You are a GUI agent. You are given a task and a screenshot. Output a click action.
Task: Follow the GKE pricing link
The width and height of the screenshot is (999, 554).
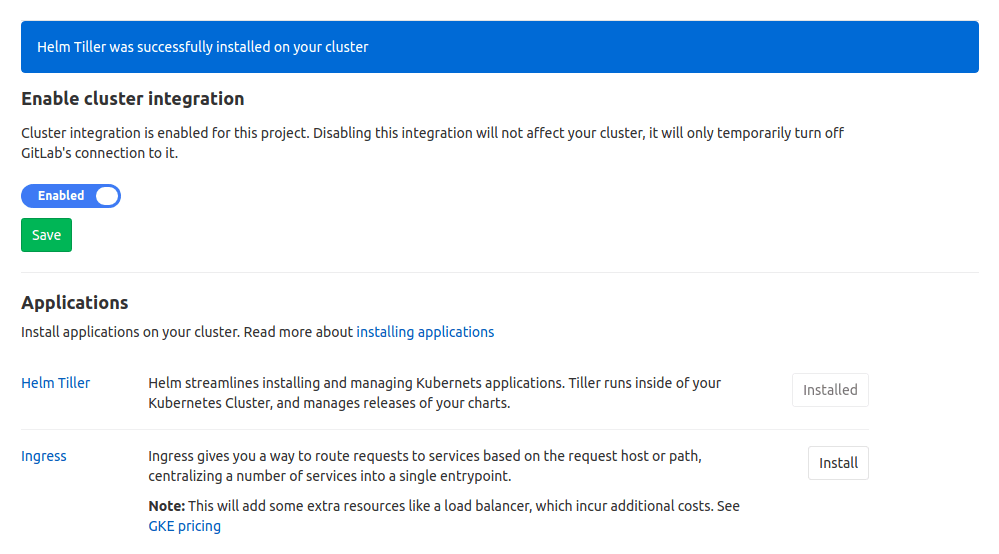(185, 526)
